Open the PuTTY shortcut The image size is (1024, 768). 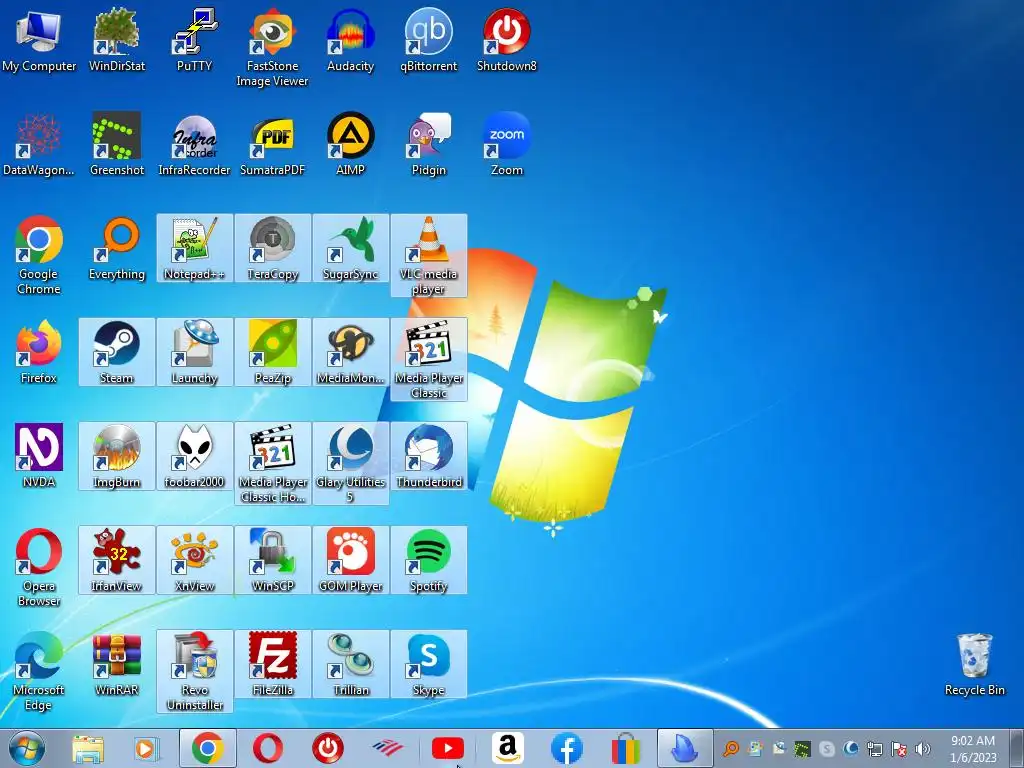(195, 39)
